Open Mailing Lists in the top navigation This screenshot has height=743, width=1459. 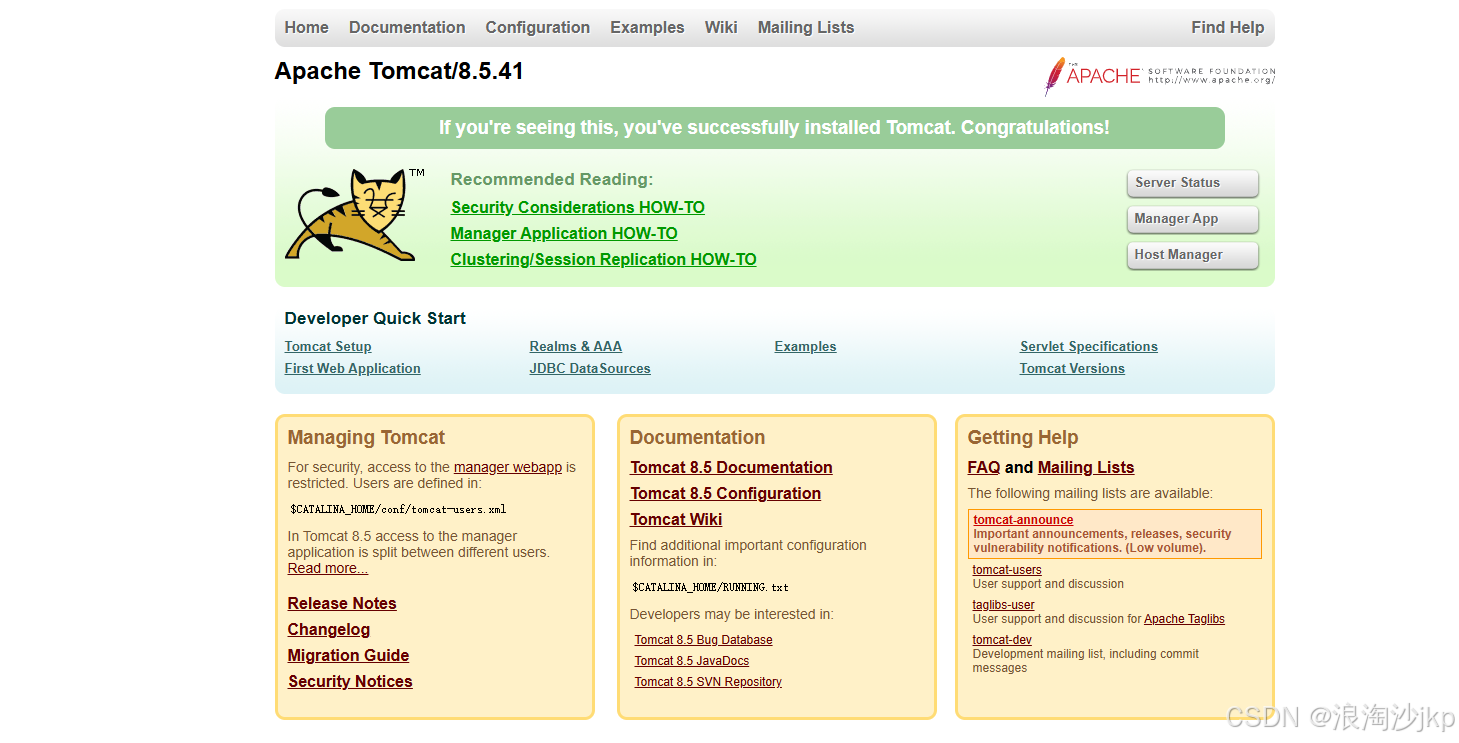point(806,28)
